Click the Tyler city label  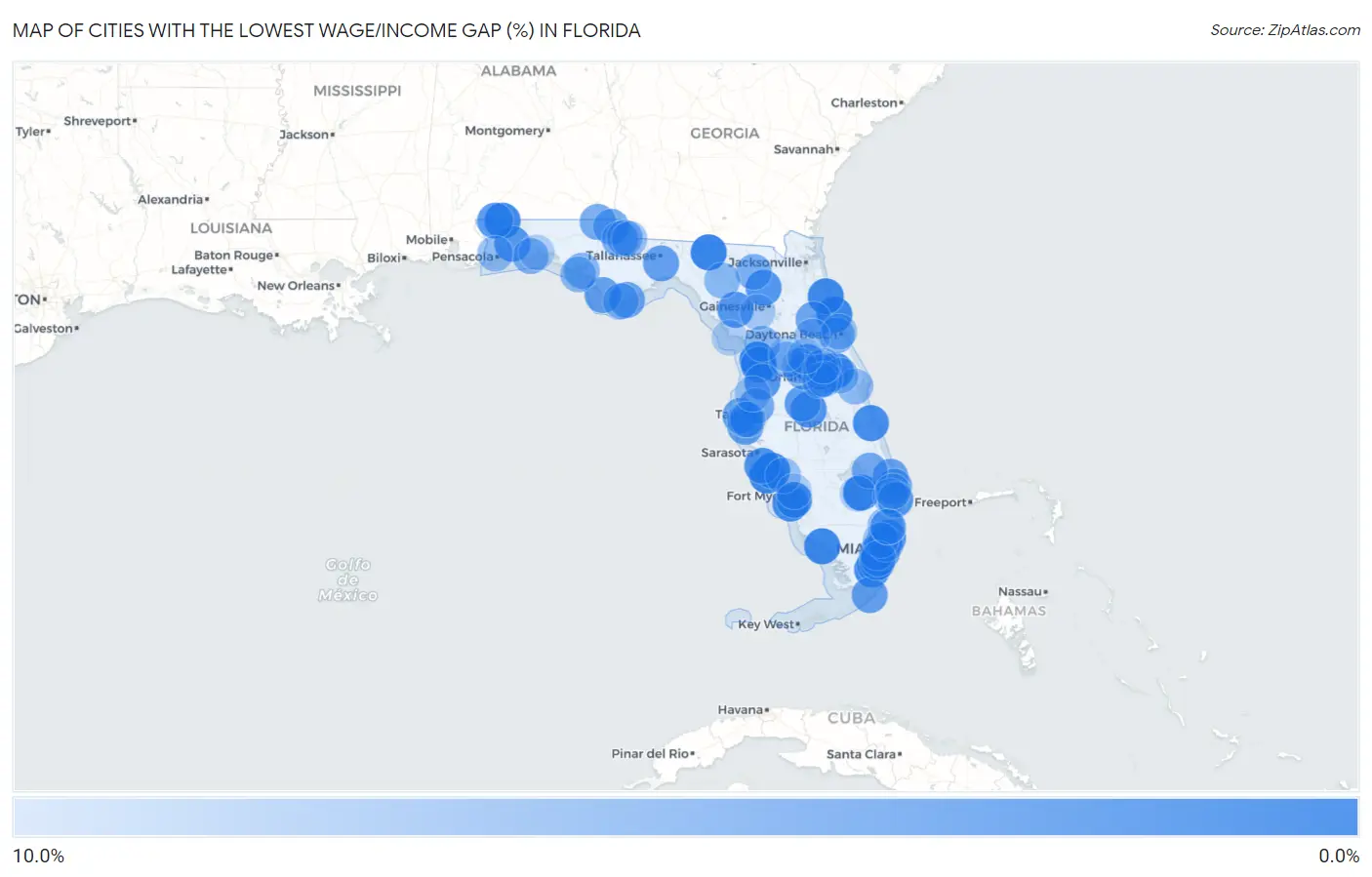(32, 132)
